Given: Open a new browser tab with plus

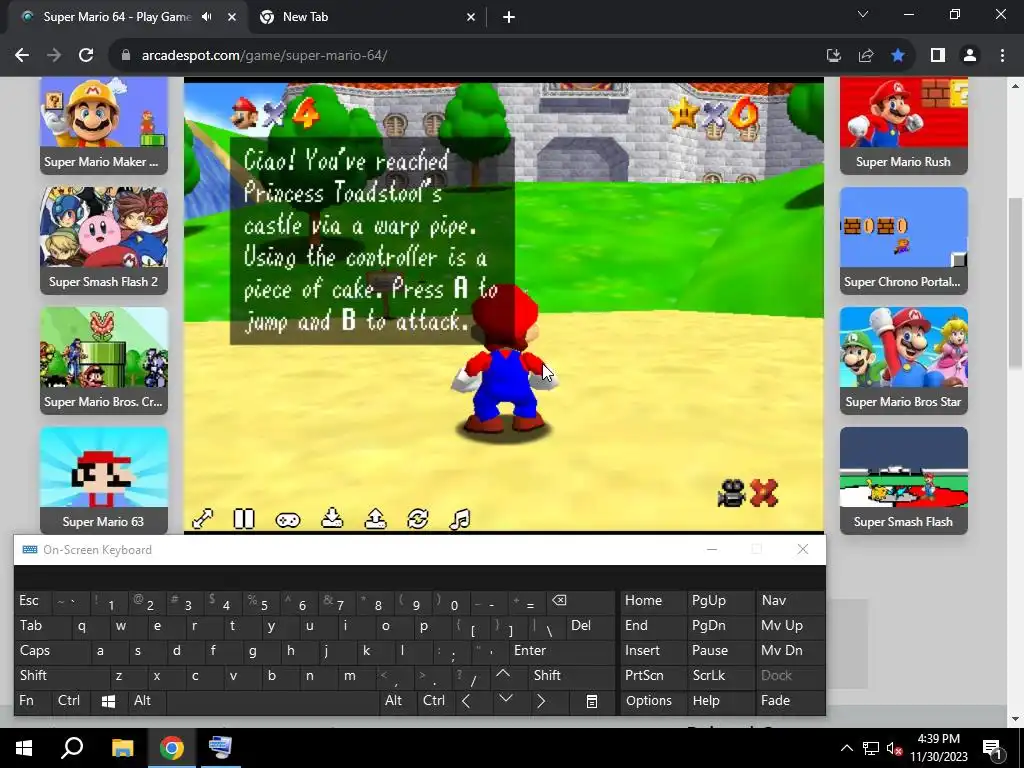Looking at the screenshot, I should pyautogui.click(x=509, y=17).
